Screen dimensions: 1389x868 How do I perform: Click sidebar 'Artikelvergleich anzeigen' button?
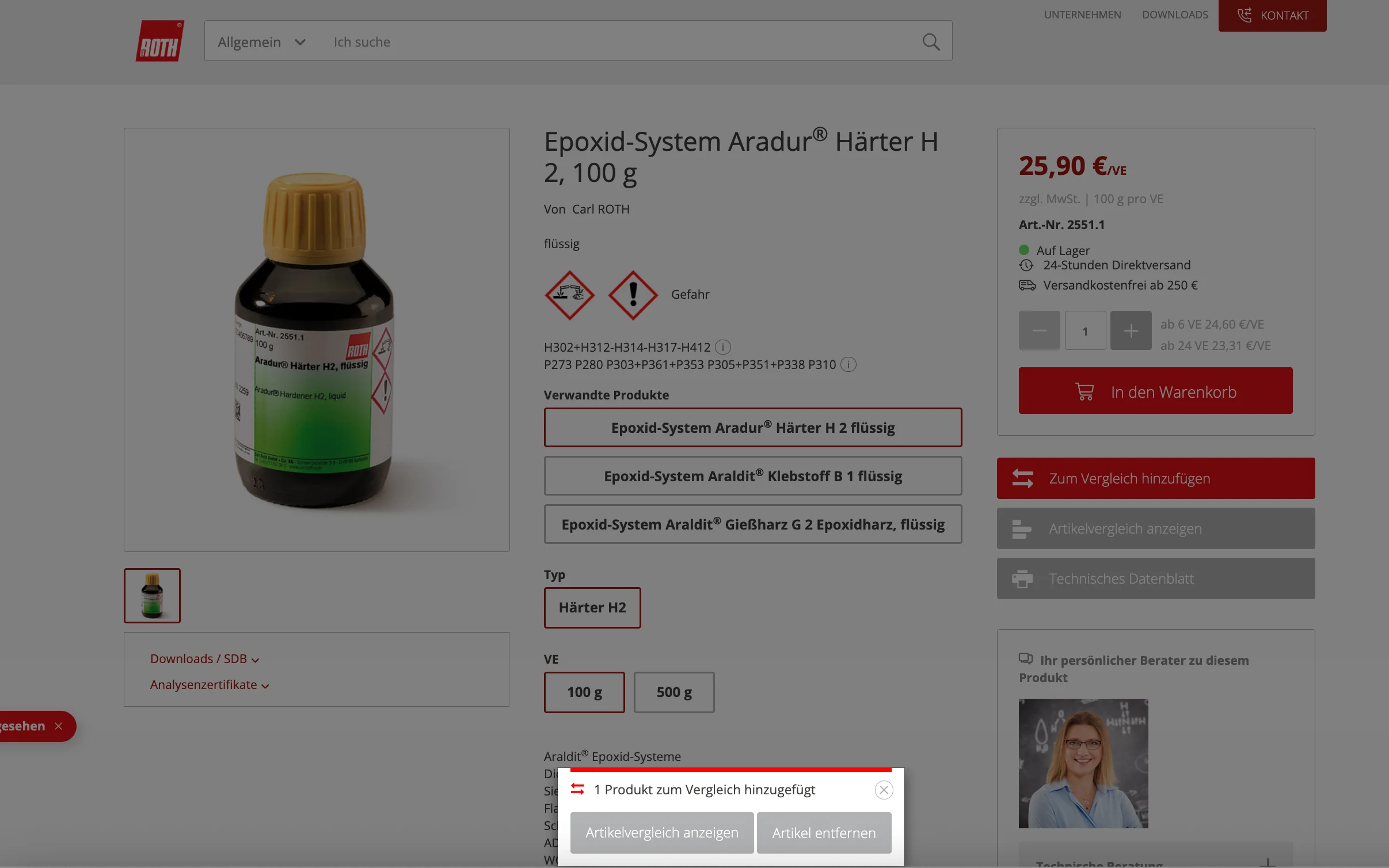click(1156, 528)
